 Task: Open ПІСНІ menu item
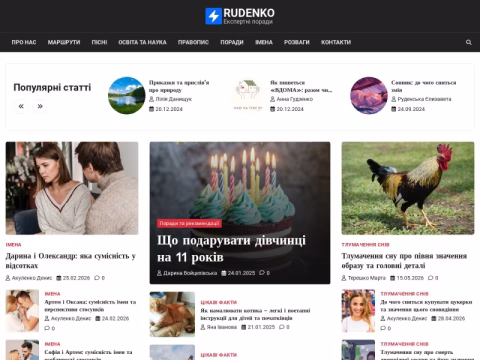point(99,42)
